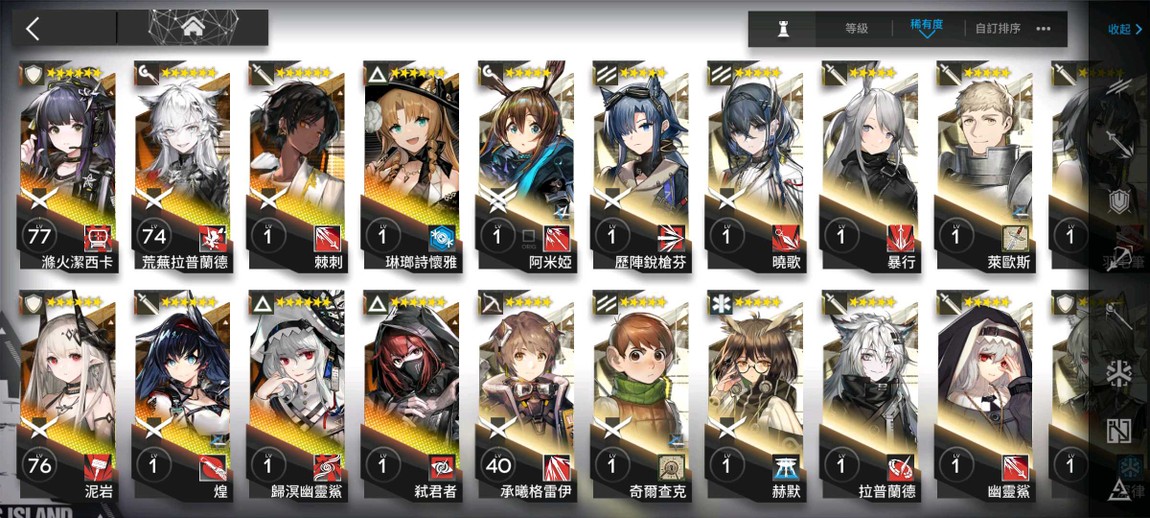Viewport: 1150px width, 518px height.
Task: Select operator 荒蕪拉普蘭德 card
Action: point(181,167)
